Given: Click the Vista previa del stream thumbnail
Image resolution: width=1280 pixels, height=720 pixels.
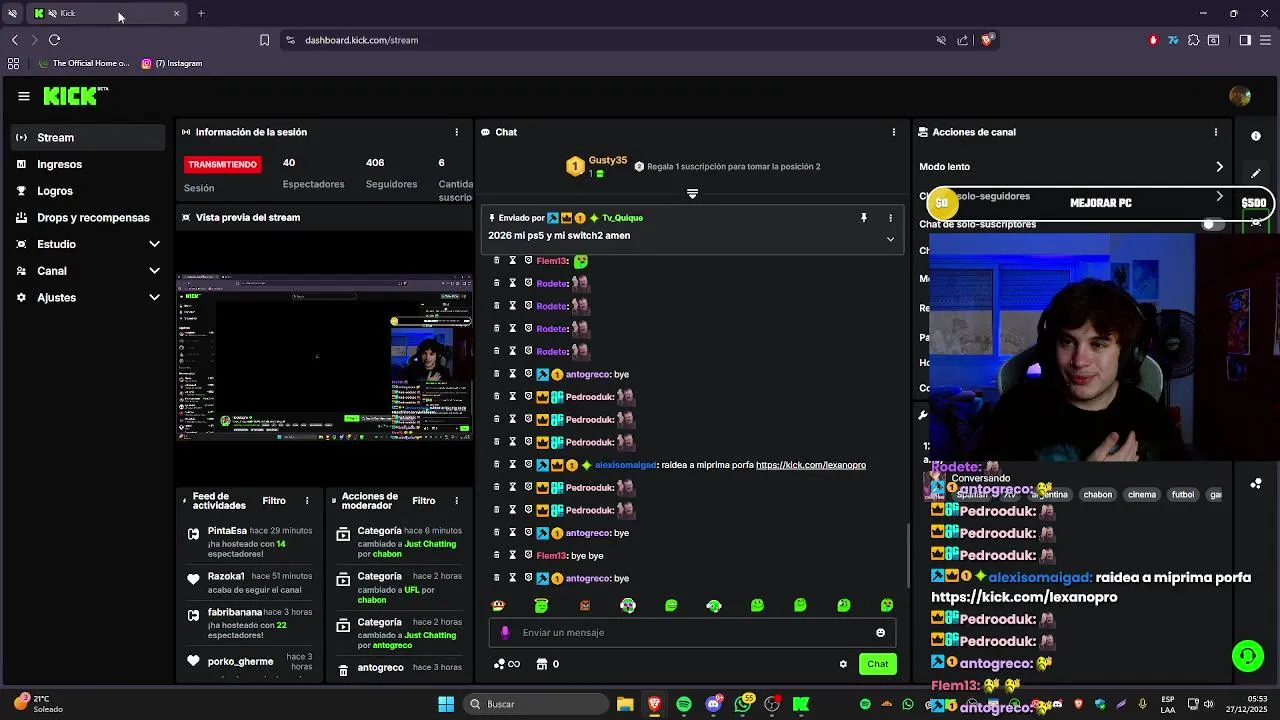Looking at the screenshot, I should point(324,358).
